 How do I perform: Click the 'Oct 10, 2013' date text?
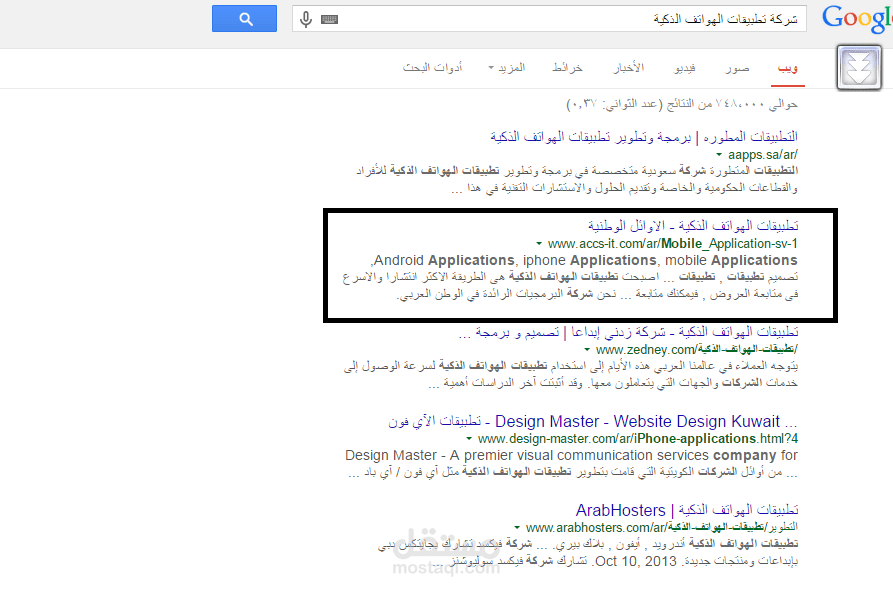[x=636, y=561]
